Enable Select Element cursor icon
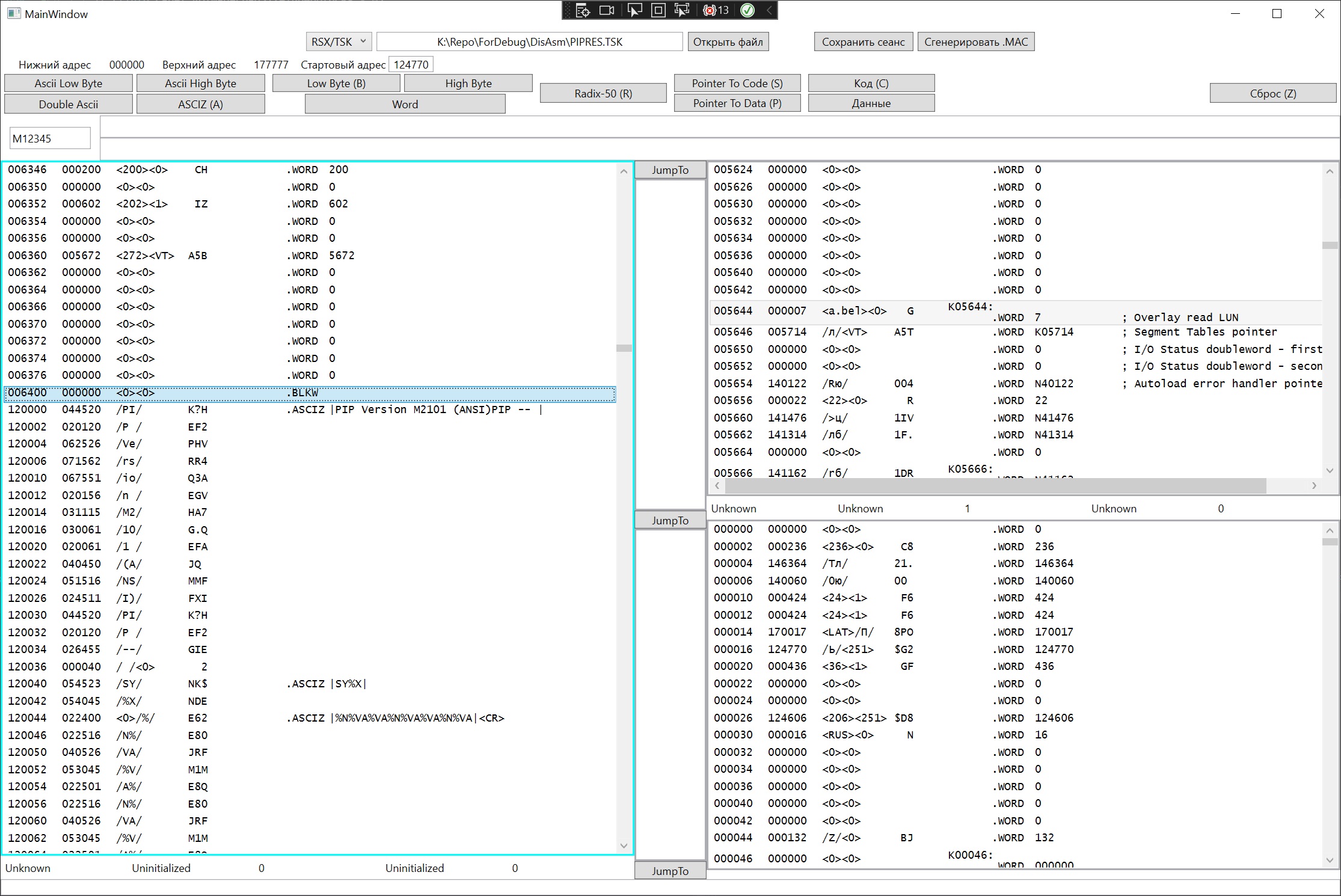 click(634, 10)
